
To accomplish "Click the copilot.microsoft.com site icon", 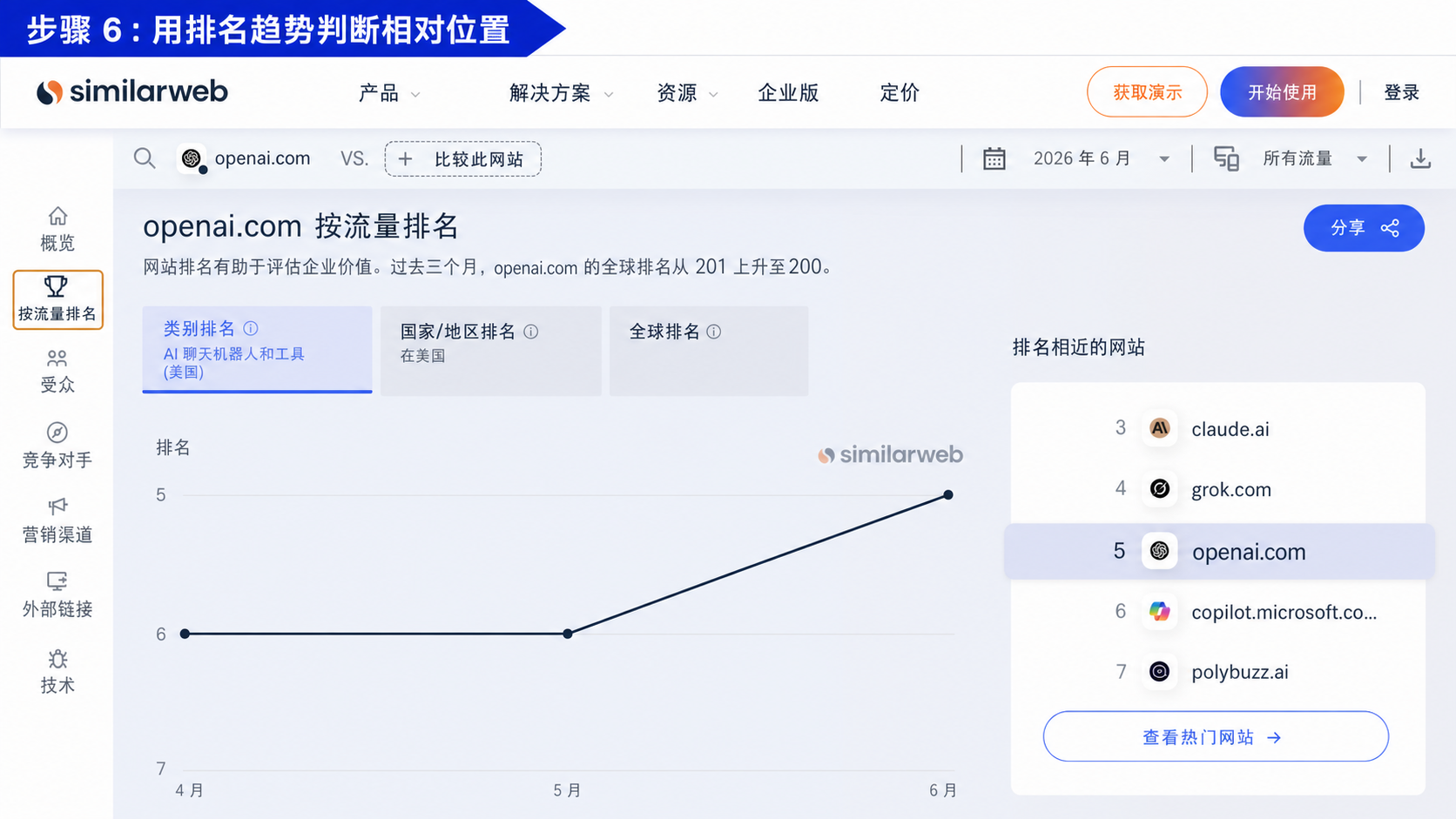I will (1159, 611).
